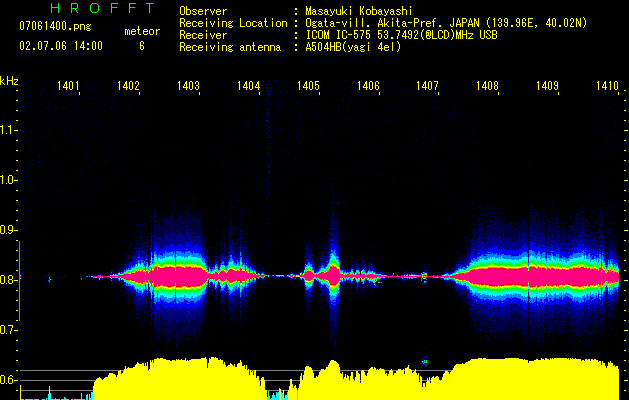Click the Receiving antenna label
The height and width of the screenshot is (400, 629).
[x=230, y=47]
